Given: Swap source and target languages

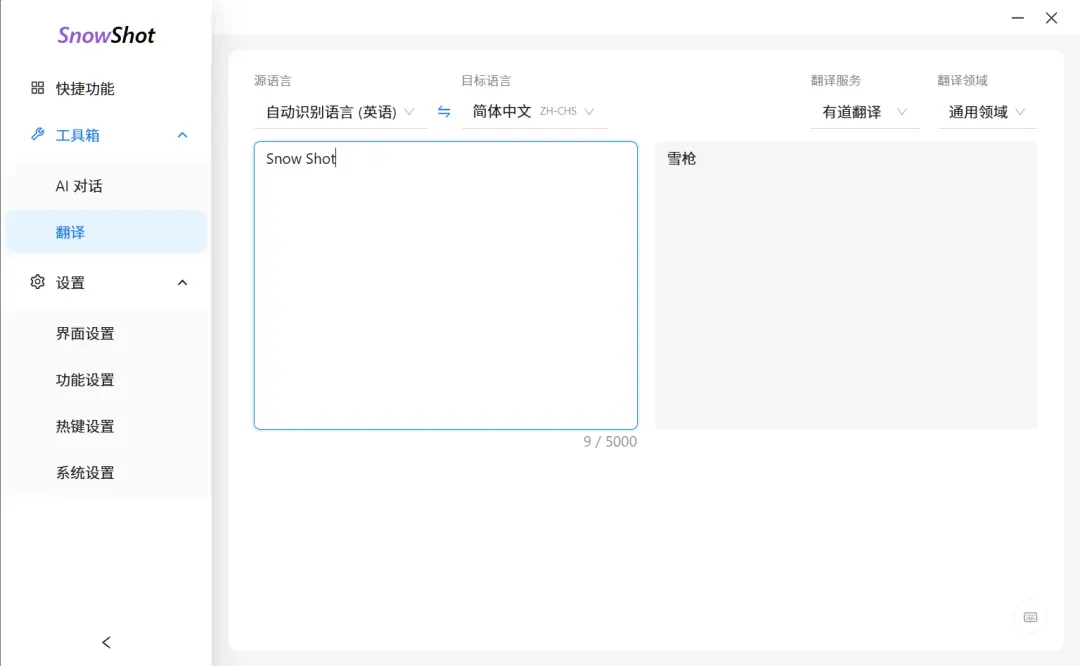Looking at the screenshot, I should click(444, 112).
